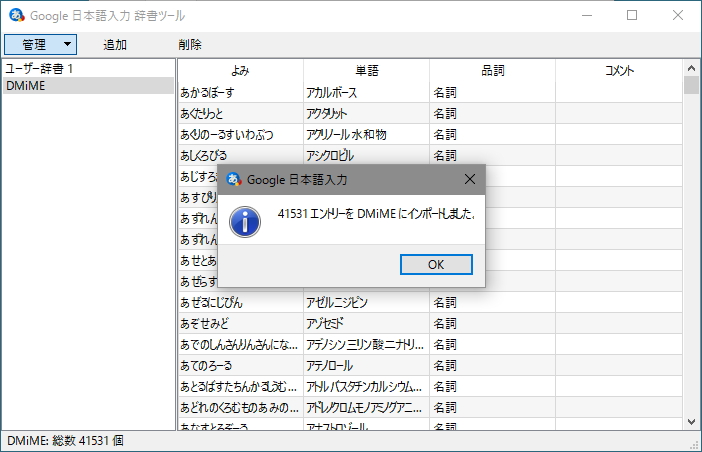The height and width of the screenshot is (452, 702).
Task: Select ユーザー辞書 1 in the dictionary list
Action: click(x=88, y=68)
